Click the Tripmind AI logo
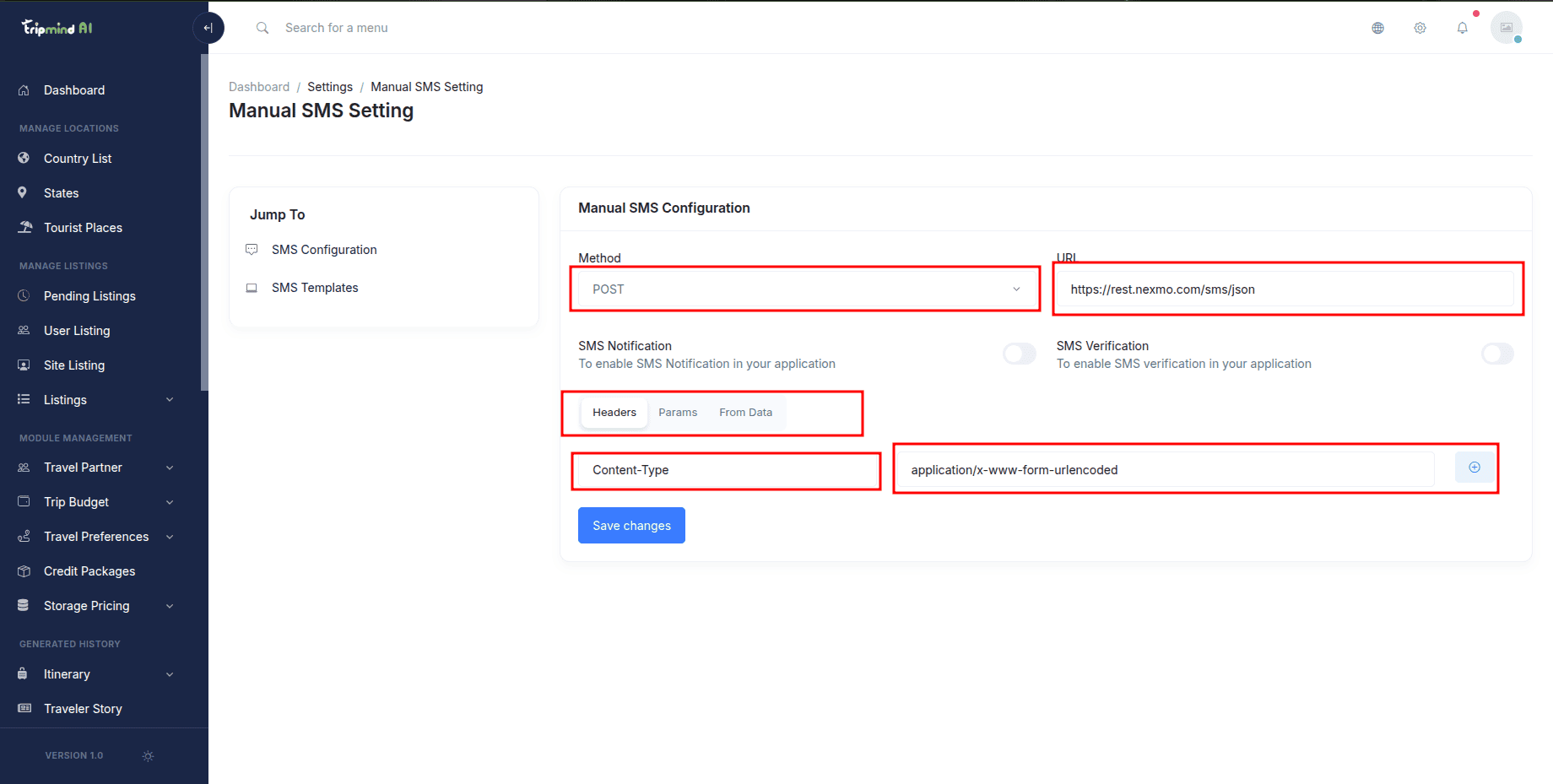 coord(57,28)
